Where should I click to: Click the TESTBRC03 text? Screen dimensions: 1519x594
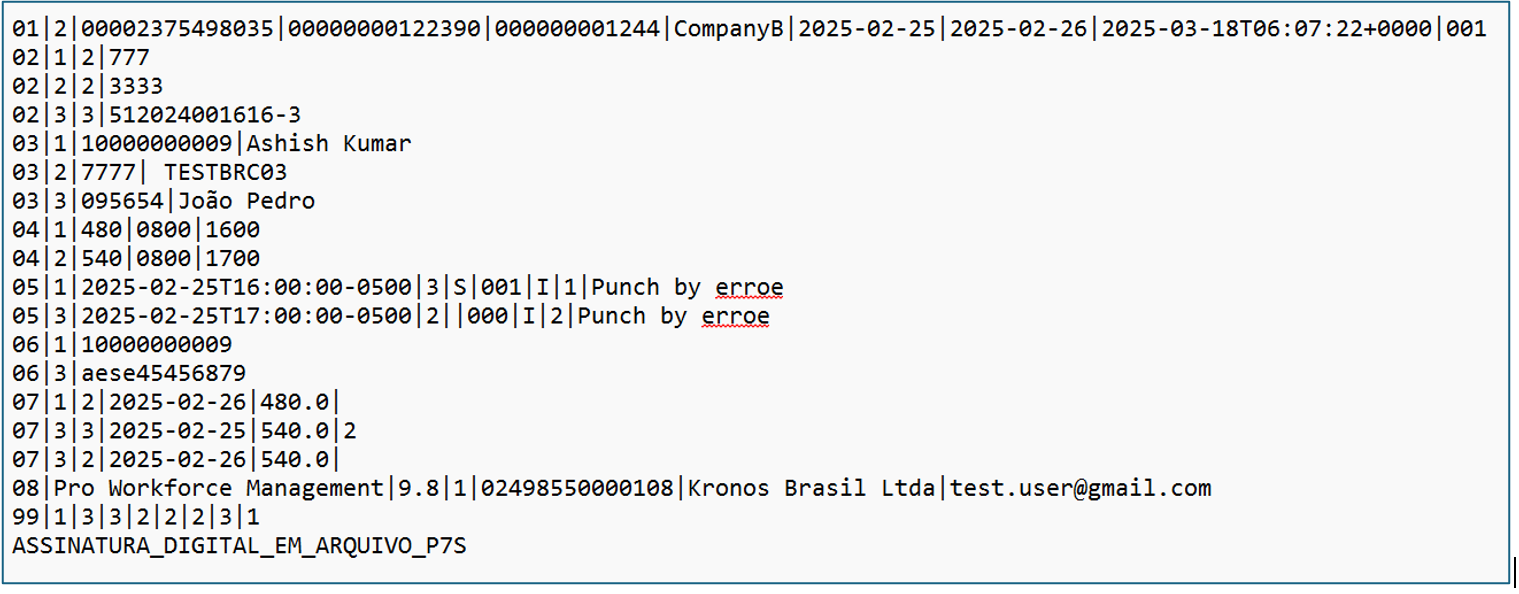click(225, 173)
